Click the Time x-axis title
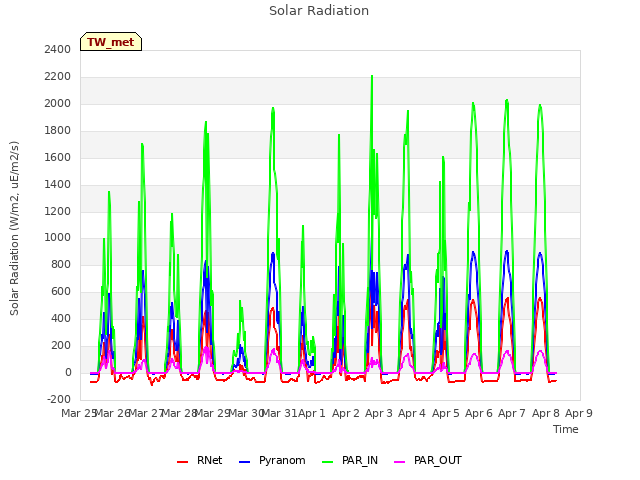 point(565,429)
